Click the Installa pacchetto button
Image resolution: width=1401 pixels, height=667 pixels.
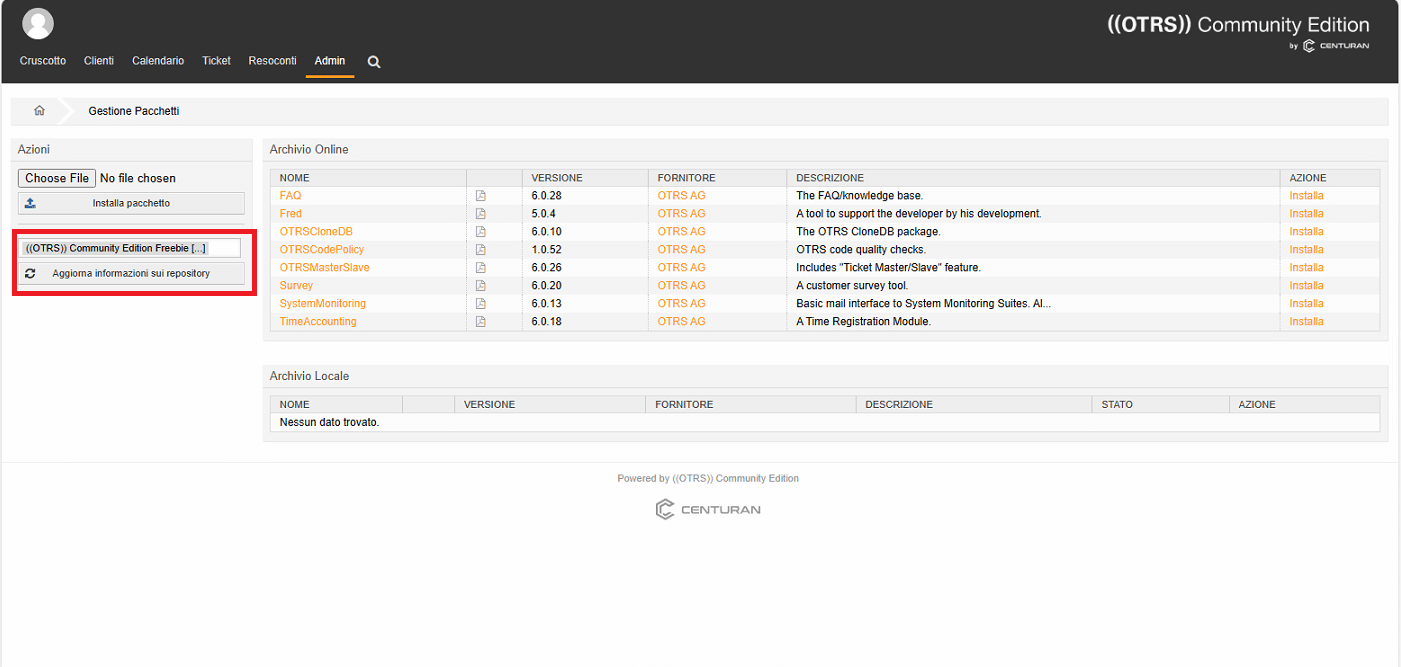tap(131, 203)
